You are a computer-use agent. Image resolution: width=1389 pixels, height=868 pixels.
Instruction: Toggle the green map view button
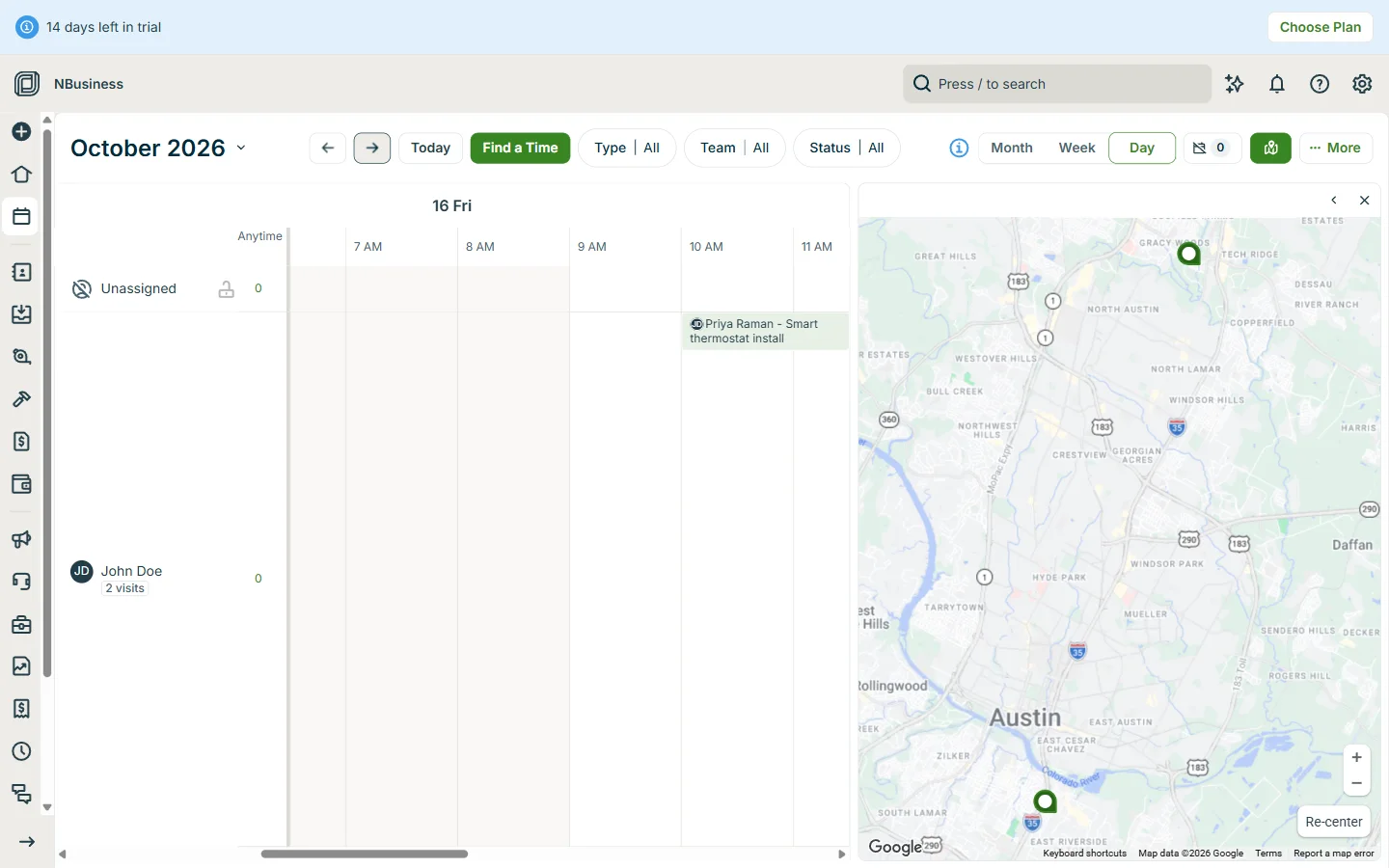coord(1270,148)
